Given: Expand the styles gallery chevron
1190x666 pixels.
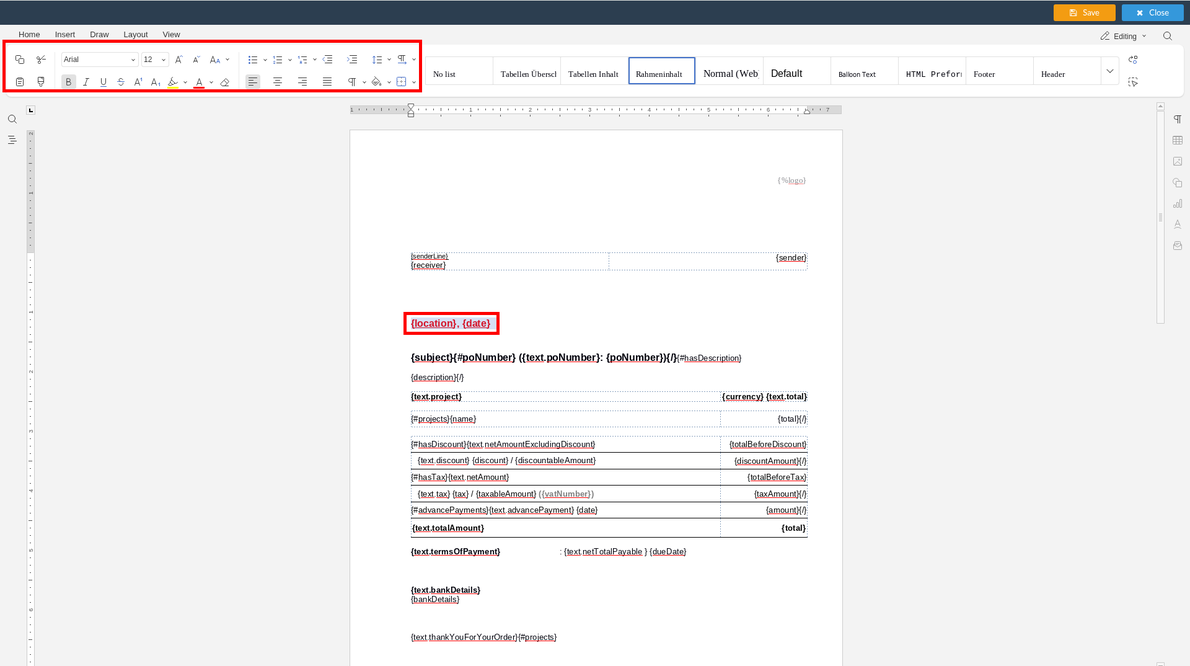Looking at the screenshot, I should point(1110,71).
